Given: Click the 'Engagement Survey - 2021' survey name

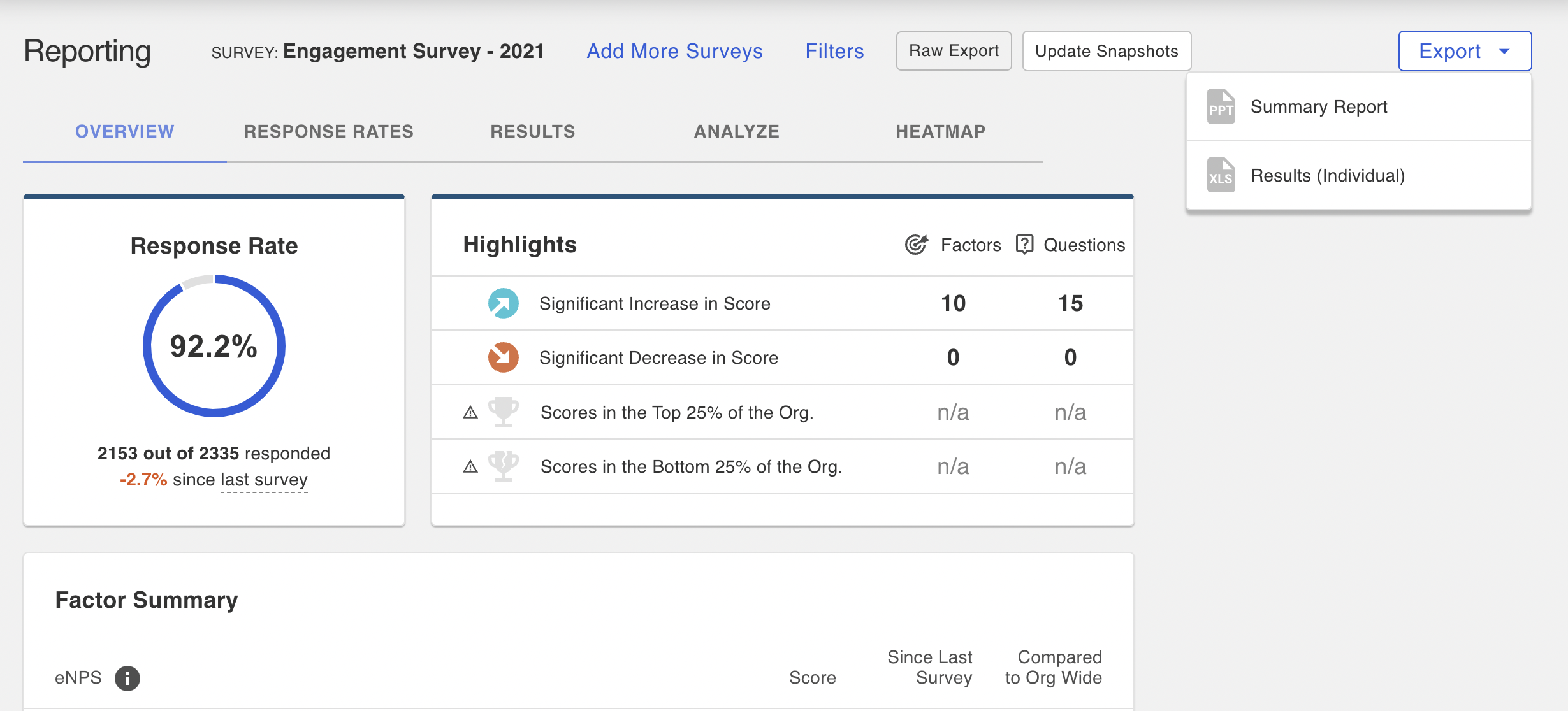Looking at the screenshot, I should tap(414, 51).
